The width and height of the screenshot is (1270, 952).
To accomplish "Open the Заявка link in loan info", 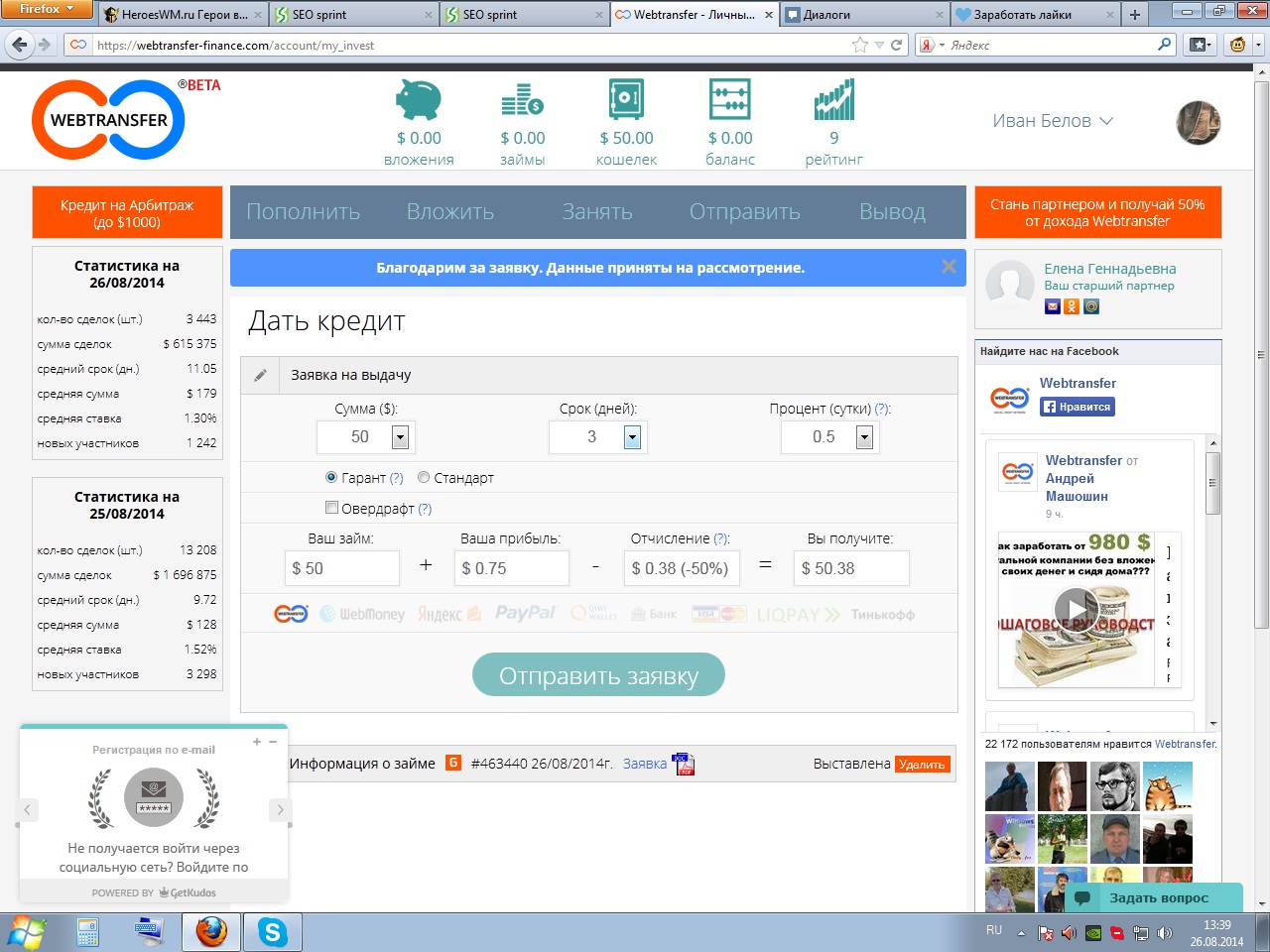I will pos(645,764).
